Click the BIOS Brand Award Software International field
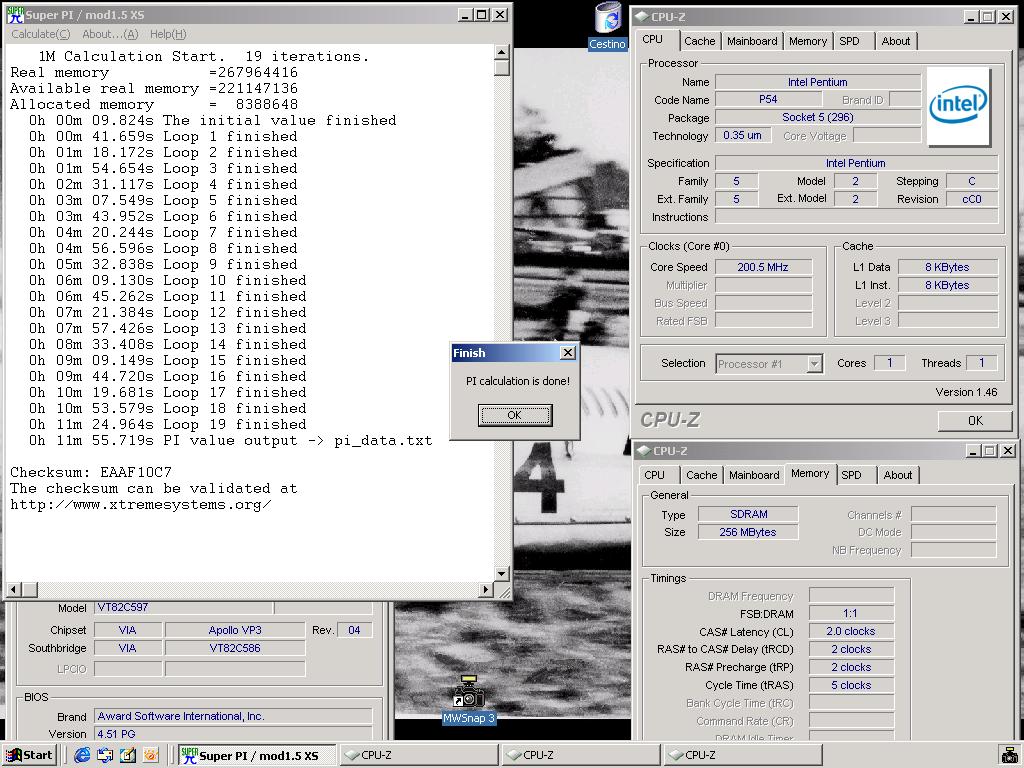The height and width of the screenshot is (768, 1024). (234, 716)
